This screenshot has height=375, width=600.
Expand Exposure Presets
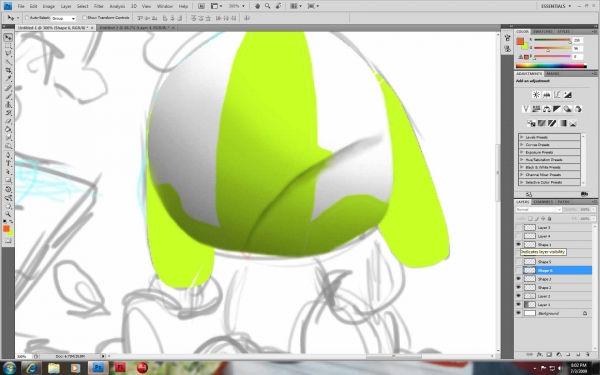[522, 152]
